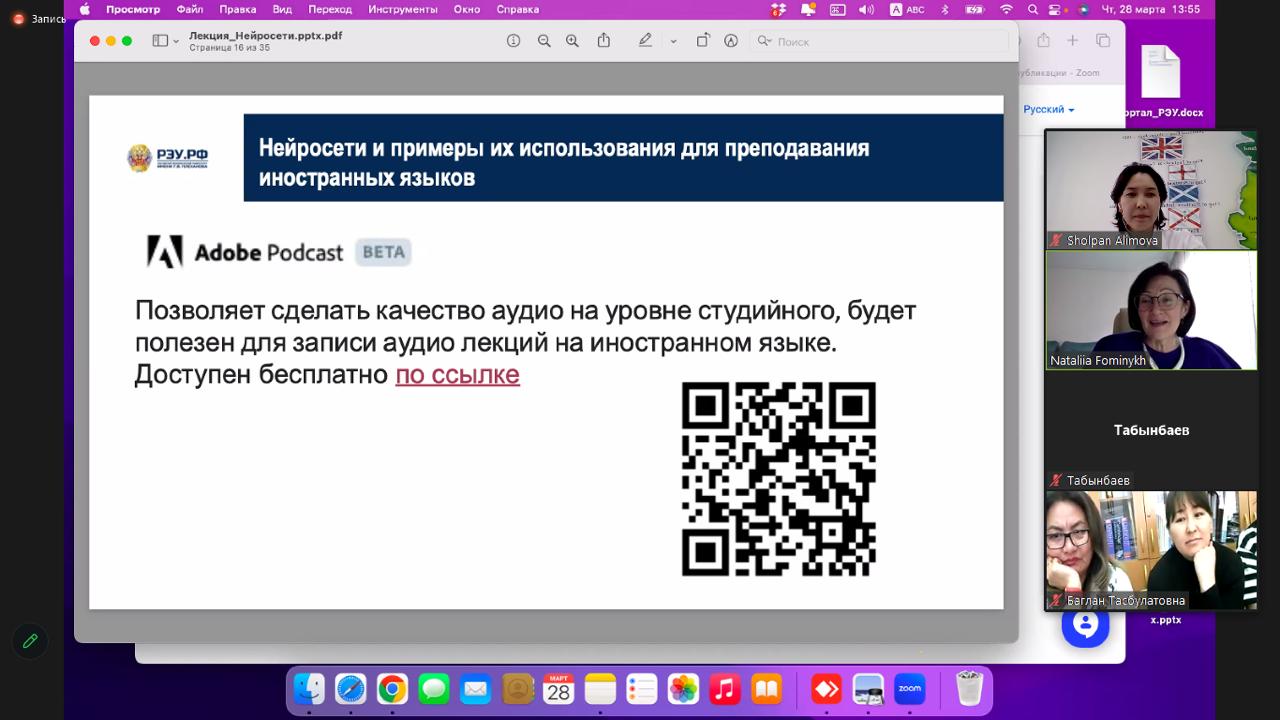Click the green pencil annotation button
1280x720 pixels.
[x=30, y=641]
